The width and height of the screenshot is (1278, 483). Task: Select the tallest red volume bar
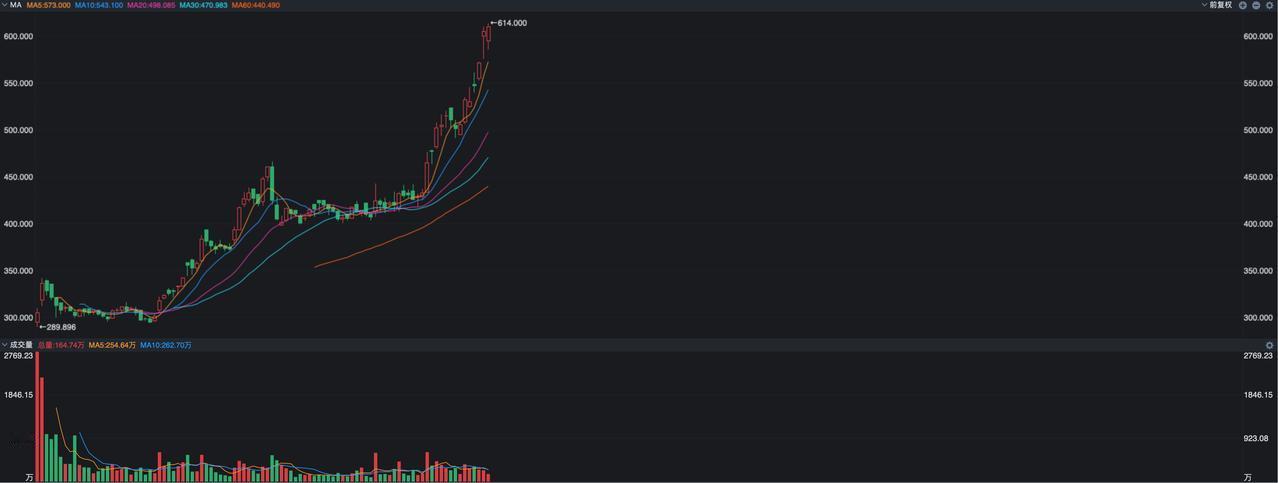click(x=37, y=416)
